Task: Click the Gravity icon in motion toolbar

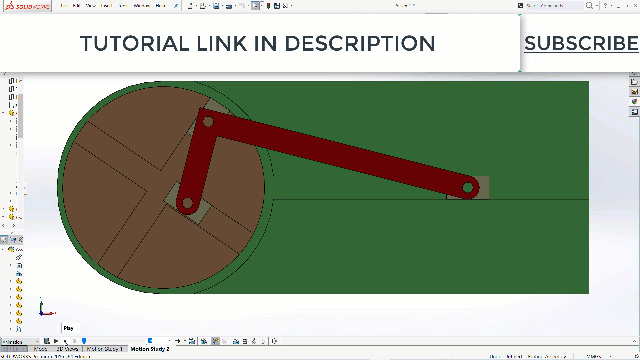Action: 263,341
